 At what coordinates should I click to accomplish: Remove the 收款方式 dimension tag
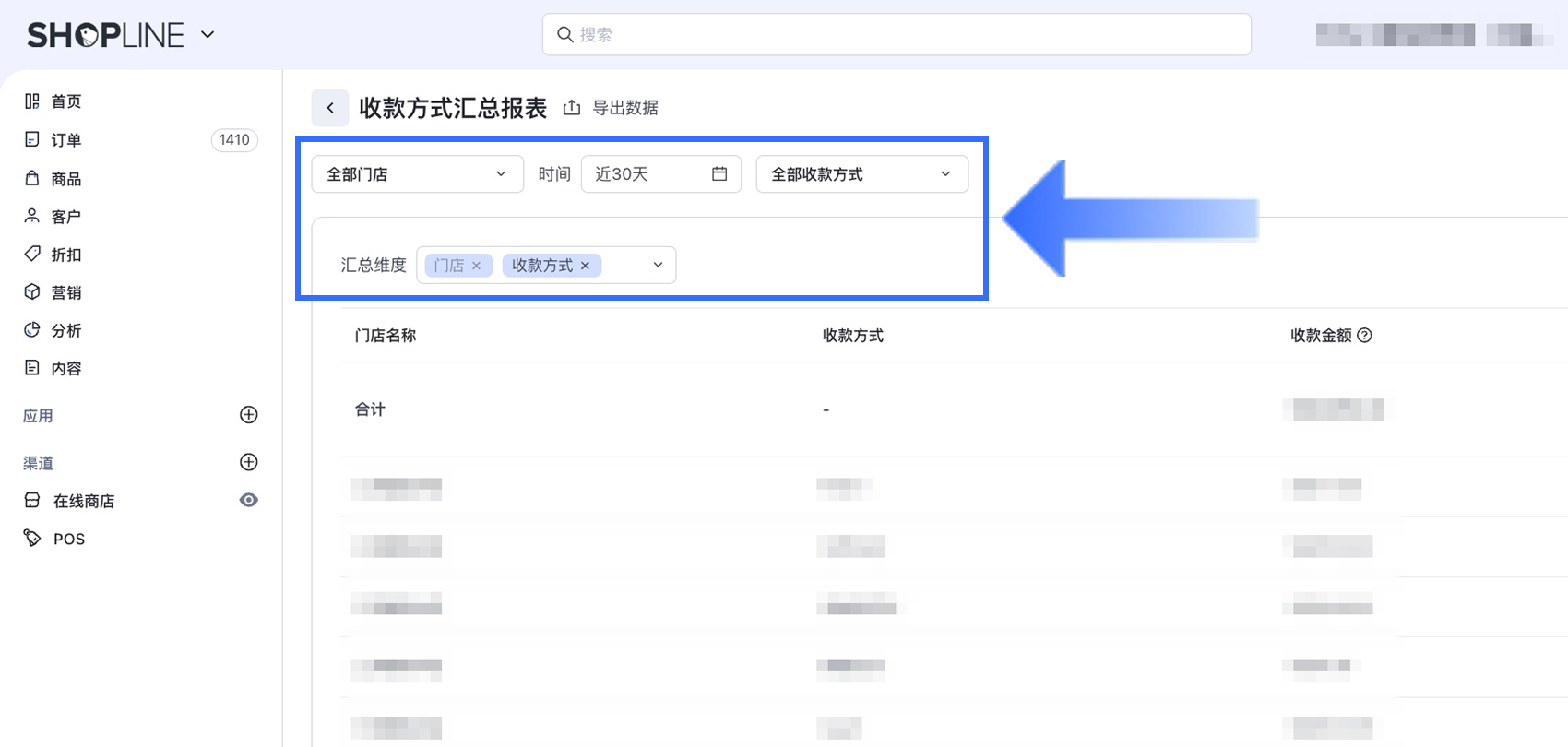[585, 266]
